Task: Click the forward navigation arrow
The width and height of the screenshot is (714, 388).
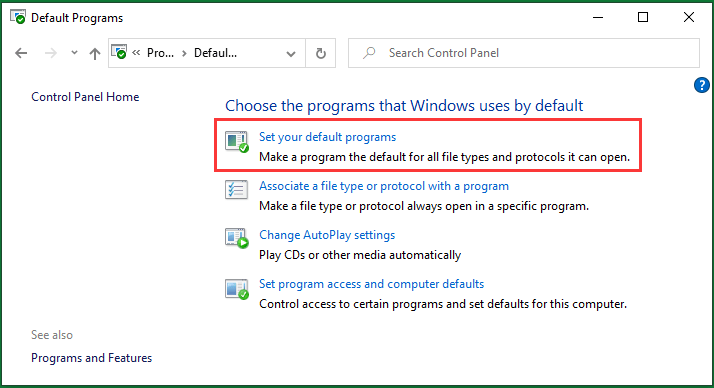Action: coord(51,53)
